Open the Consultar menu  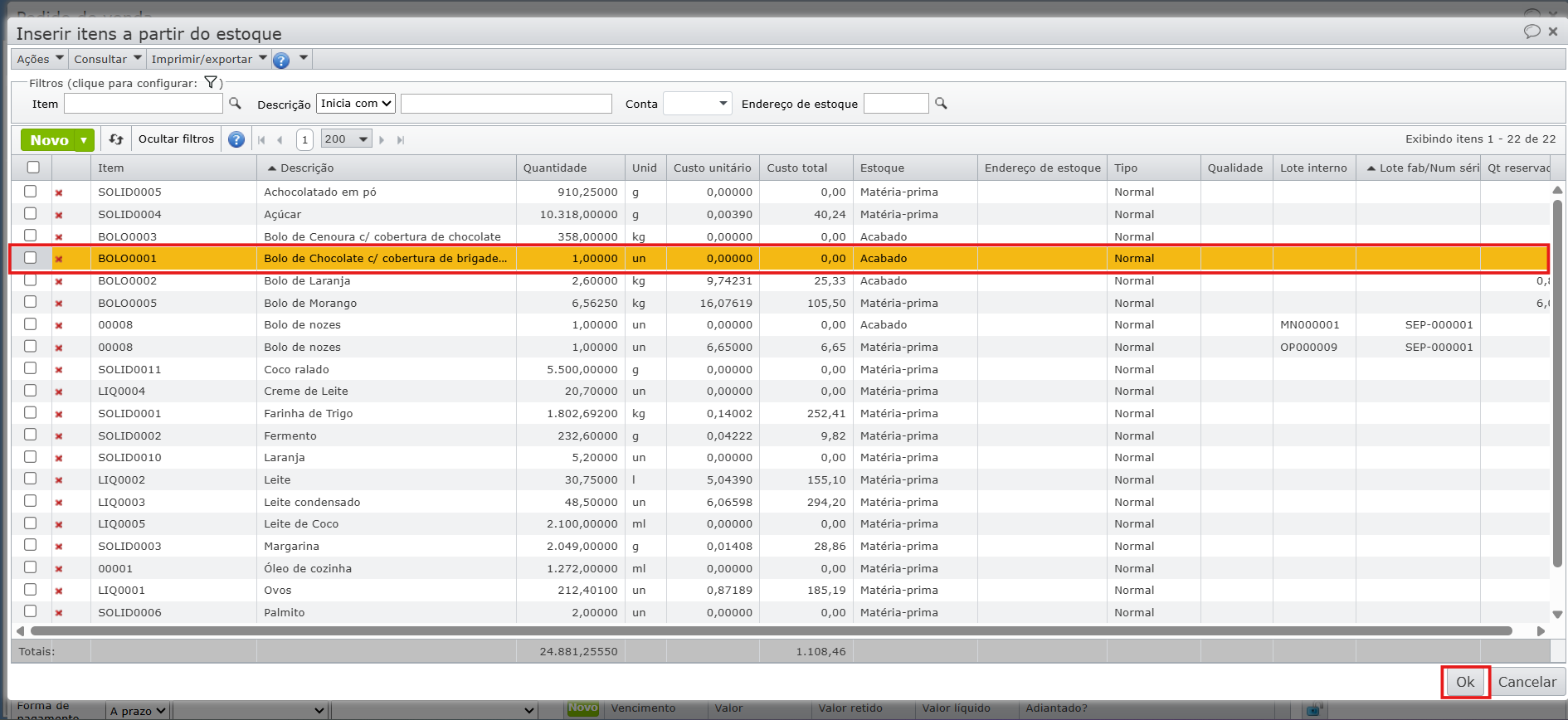pos(108,59)
